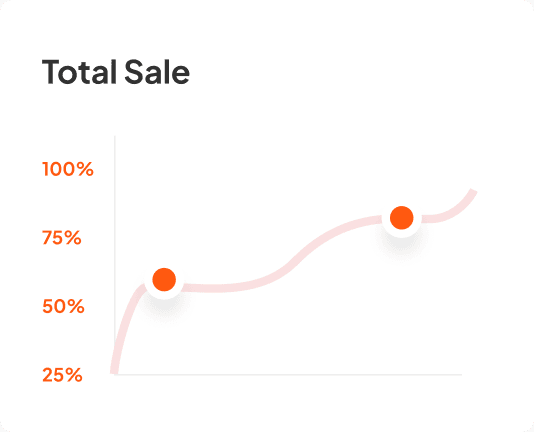Click the 50% y-axis label
The width and height of the screenshot is (534, 432).
coord(63,306)
